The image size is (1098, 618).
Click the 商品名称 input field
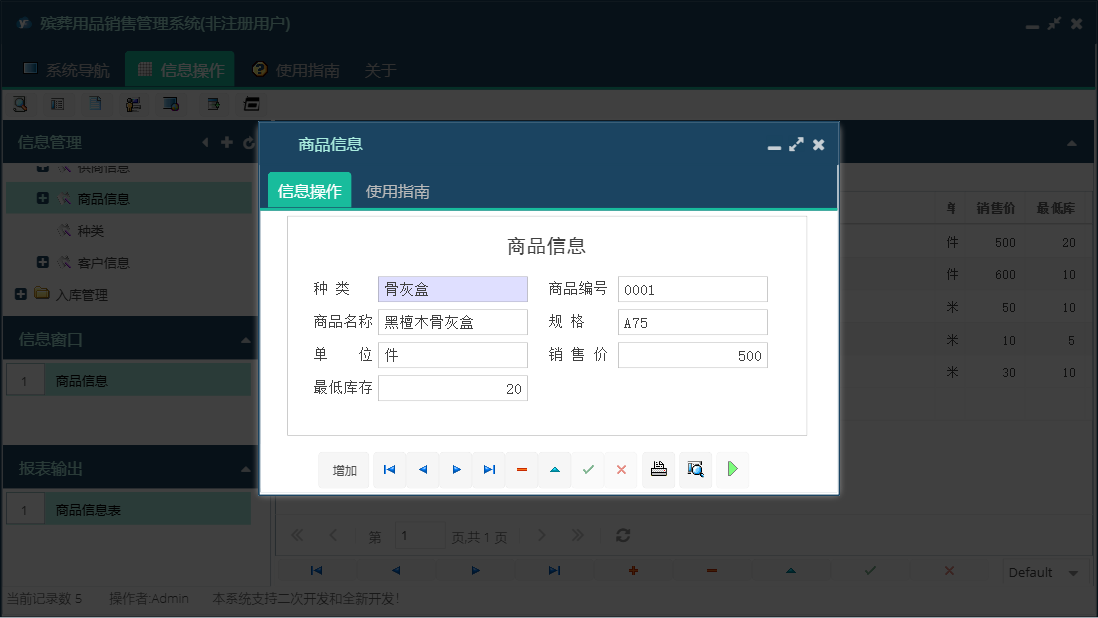click(x=452, y=322)
